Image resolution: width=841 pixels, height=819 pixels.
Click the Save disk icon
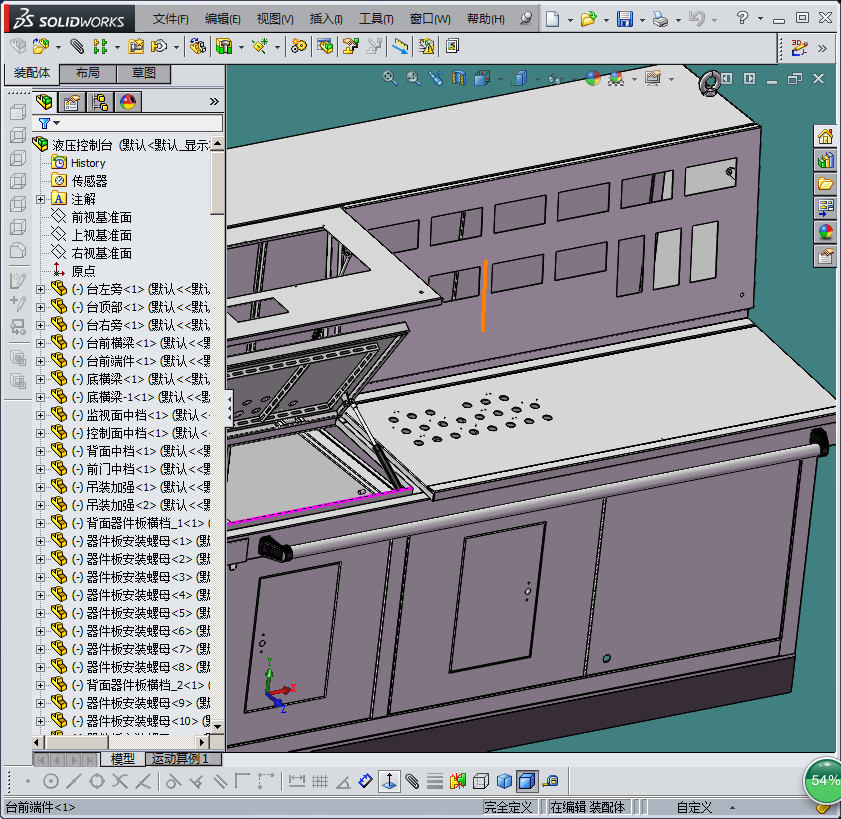(624, 19)
